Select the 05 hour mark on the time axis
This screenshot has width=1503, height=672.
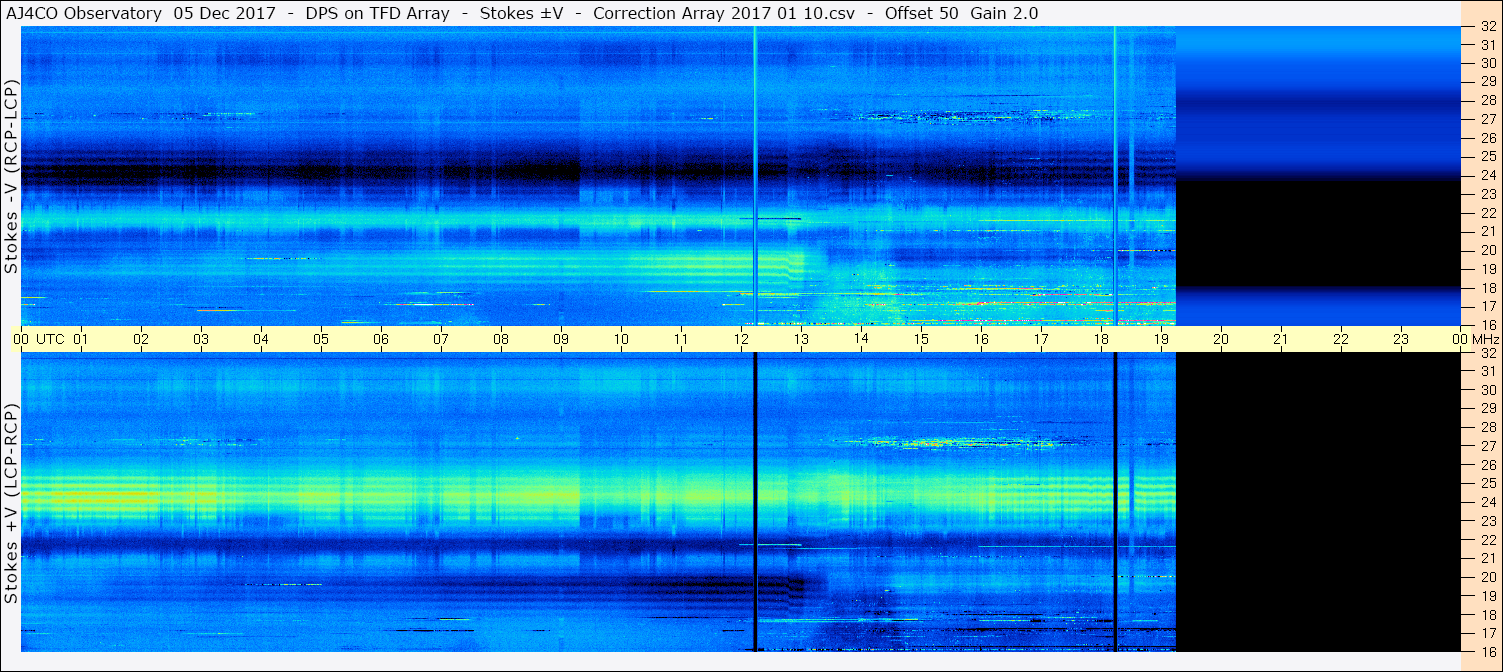(321, 339)
